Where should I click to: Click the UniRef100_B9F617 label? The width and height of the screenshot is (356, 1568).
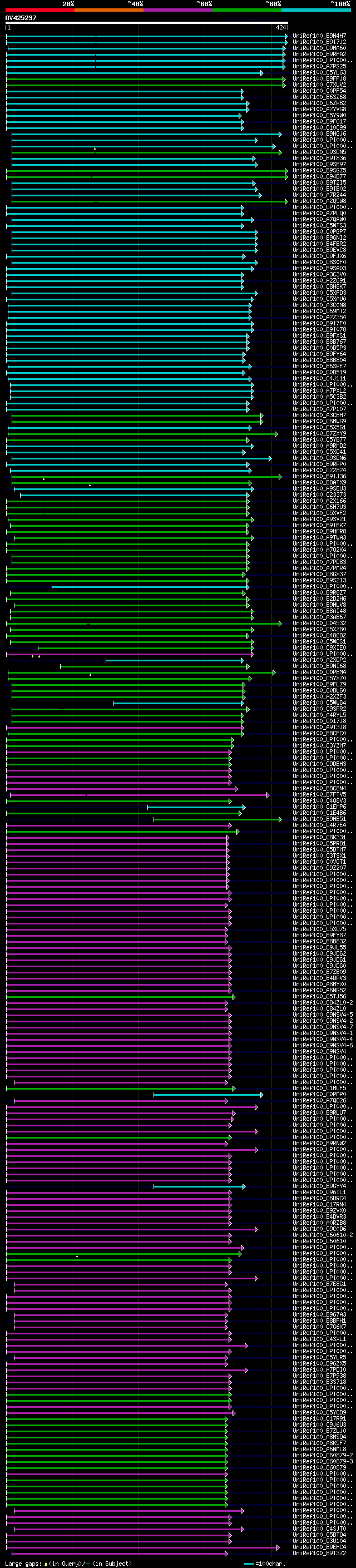pos(319,121)
